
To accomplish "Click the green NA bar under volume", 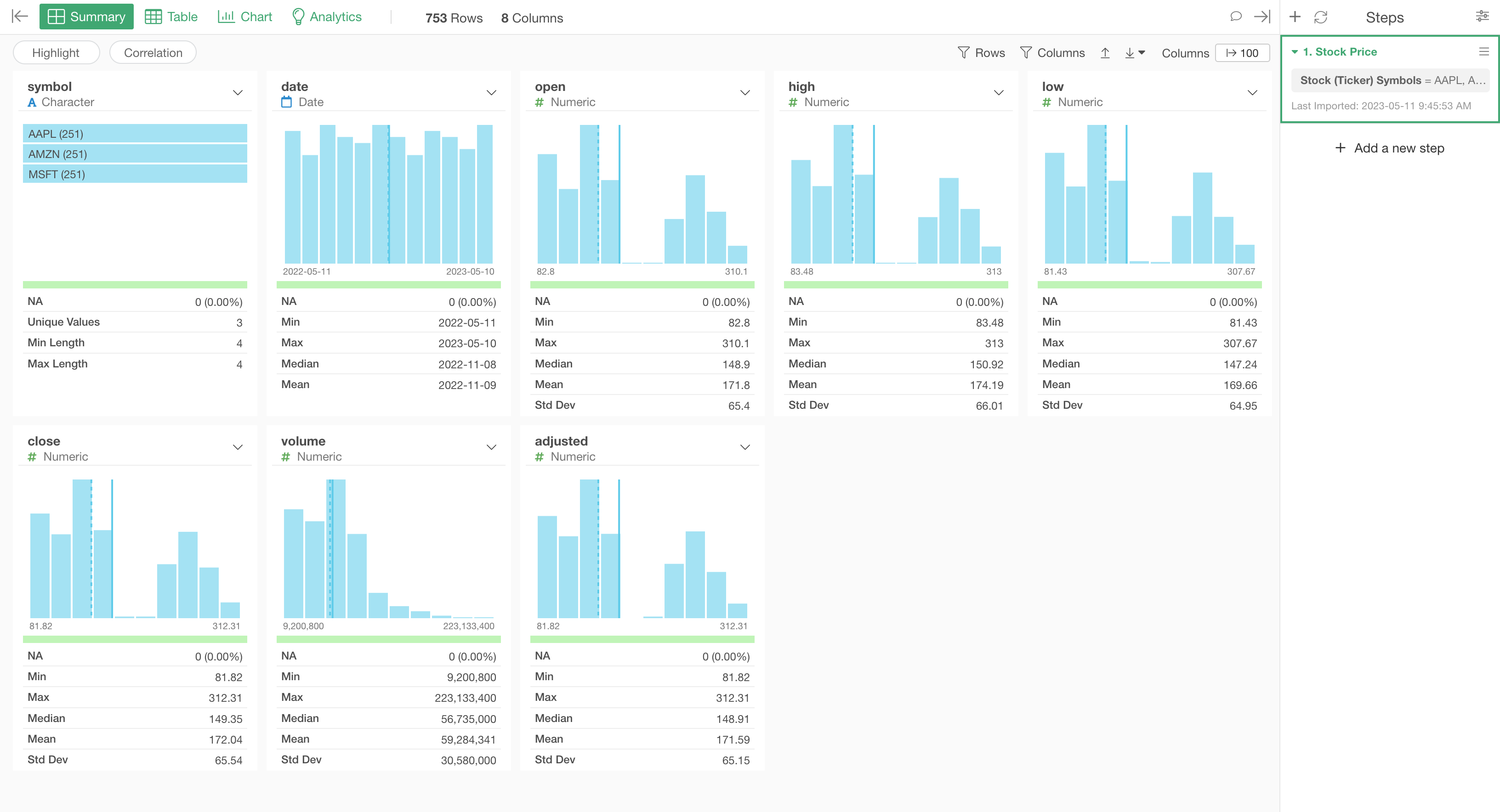I will (x=388, y=639).
